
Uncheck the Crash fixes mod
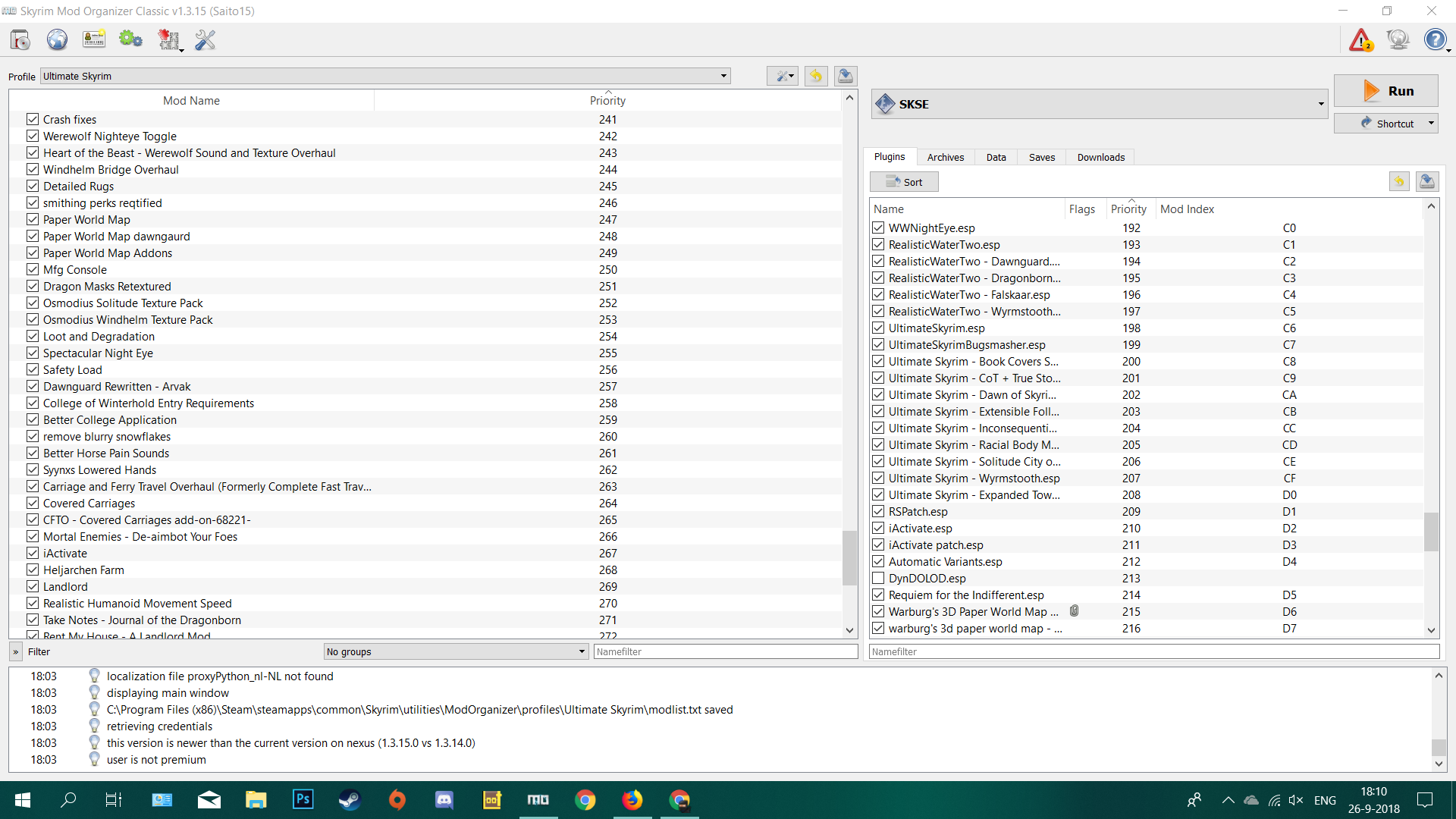coord(33,119)
